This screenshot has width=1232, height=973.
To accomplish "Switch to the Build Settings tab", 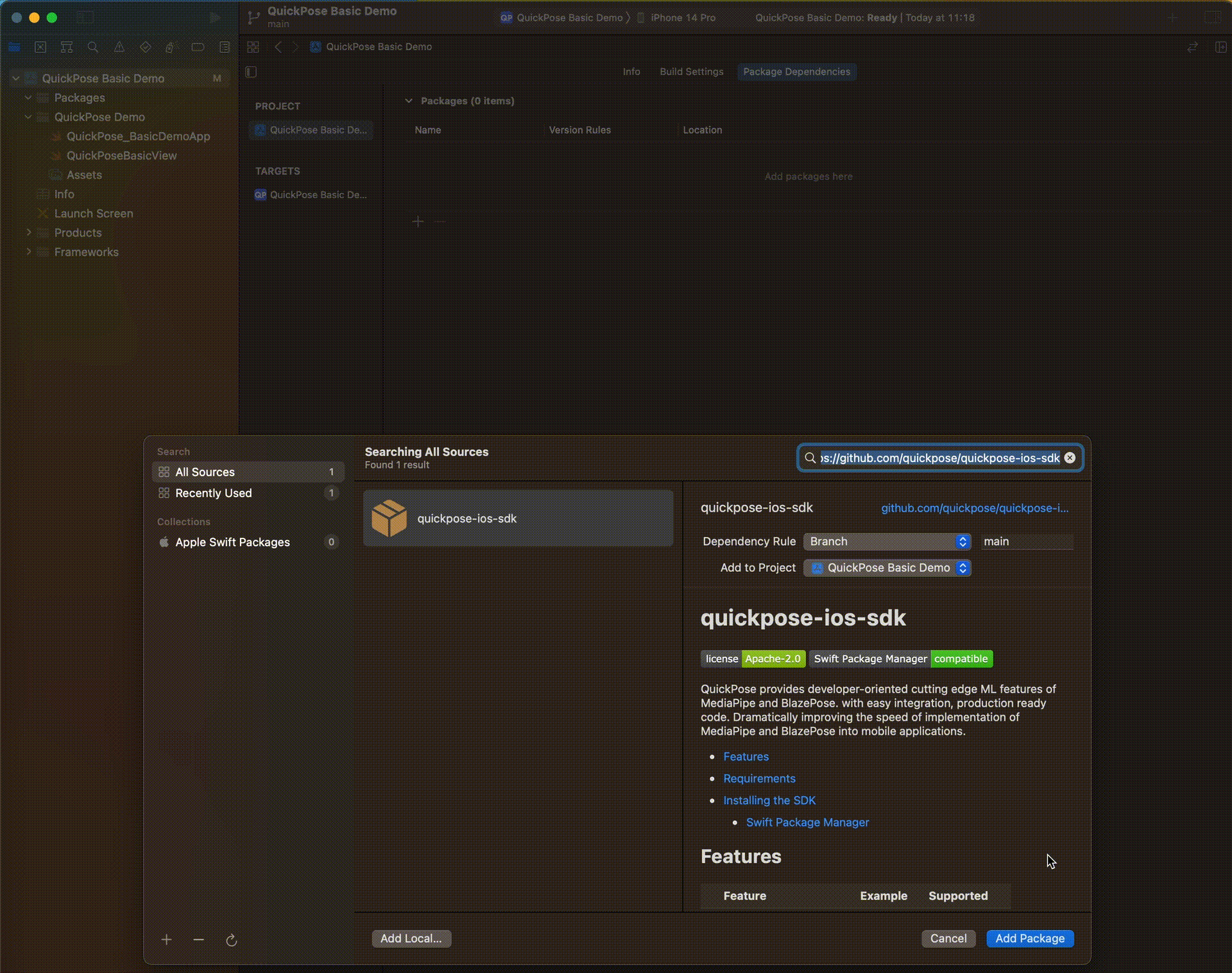I will point(691,72).
